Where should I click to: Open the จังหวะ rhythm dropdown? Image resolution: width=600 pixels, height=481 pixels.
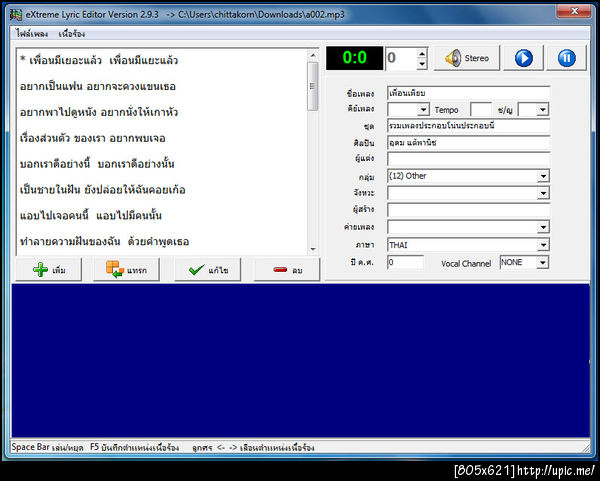pos(543,193)
